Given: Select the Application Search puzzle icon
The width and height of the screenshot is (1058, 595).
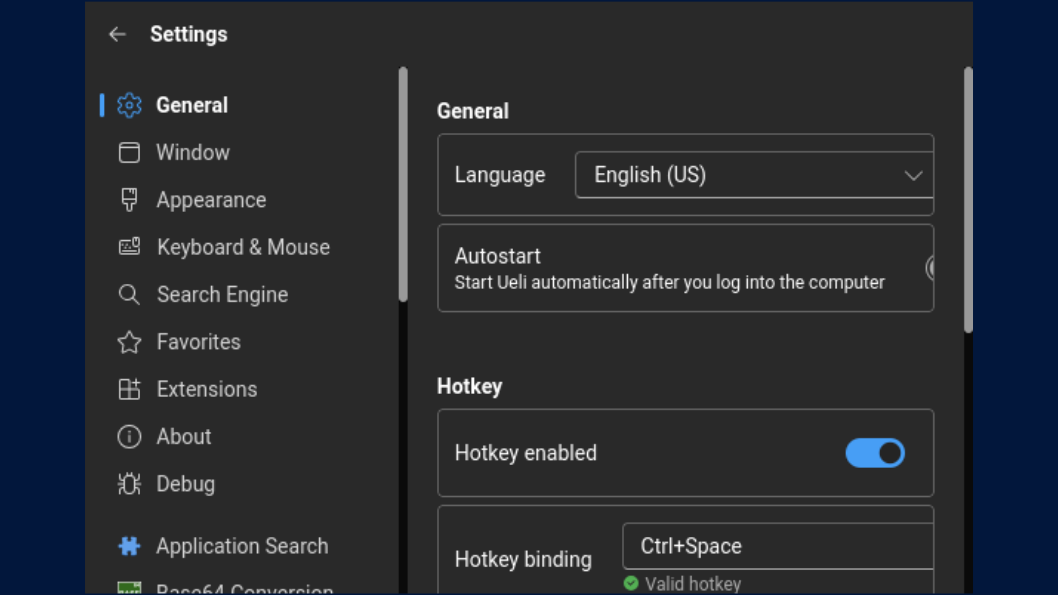Looking at the screenshot, I should point(129,546).
